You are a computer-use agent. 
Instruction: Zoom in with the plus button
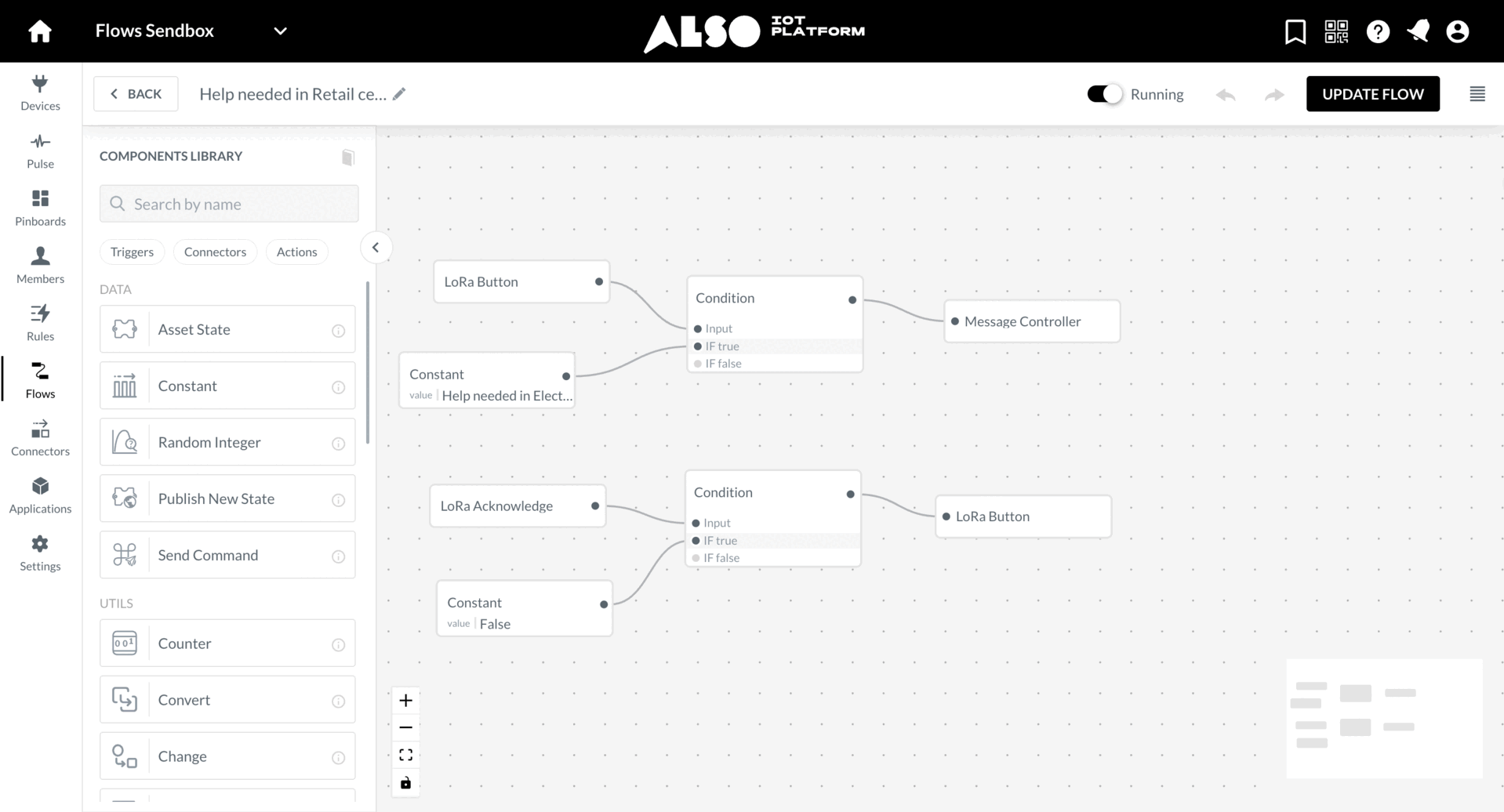(x=405, y=700)
